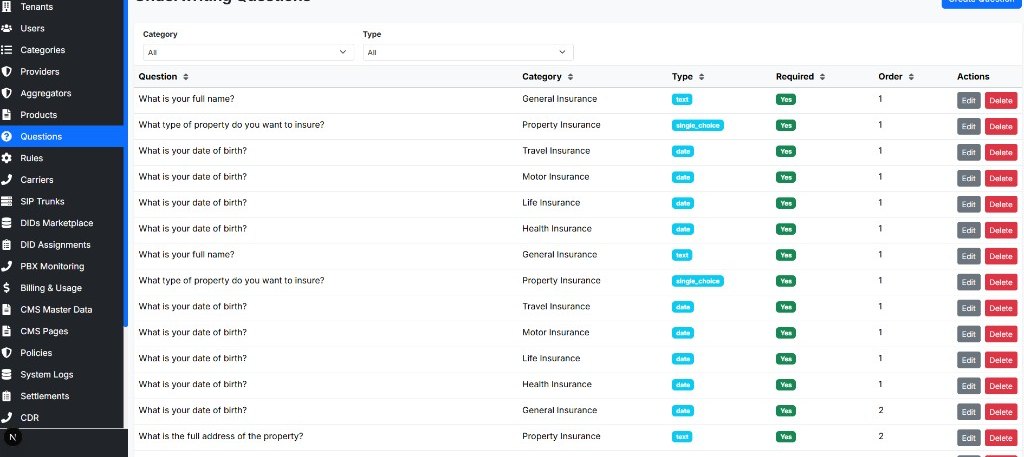
Task: Click the System Logs database icon
Action: coord(7,374)
